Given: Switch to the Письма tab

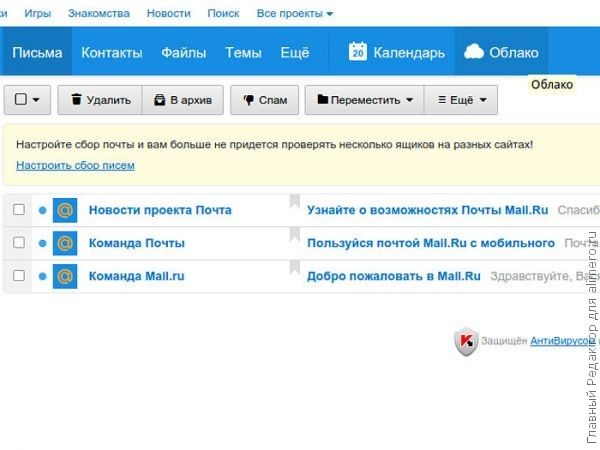Looking at the screenshot, I should pos(37,52).
